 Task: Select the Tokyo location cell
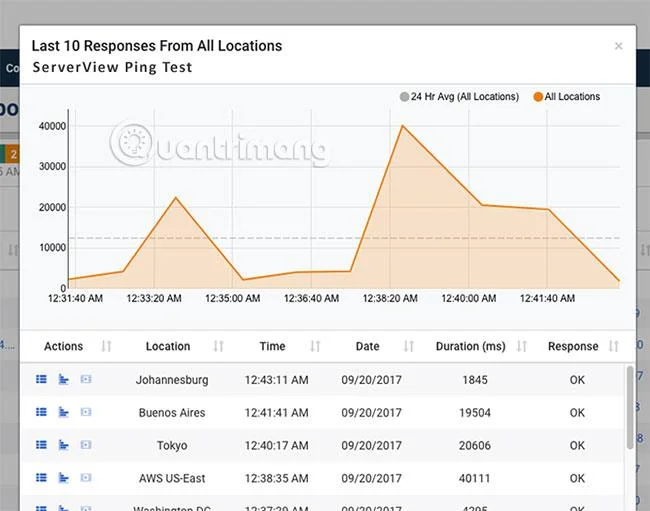pyautogui.click(x=172, y=445)
